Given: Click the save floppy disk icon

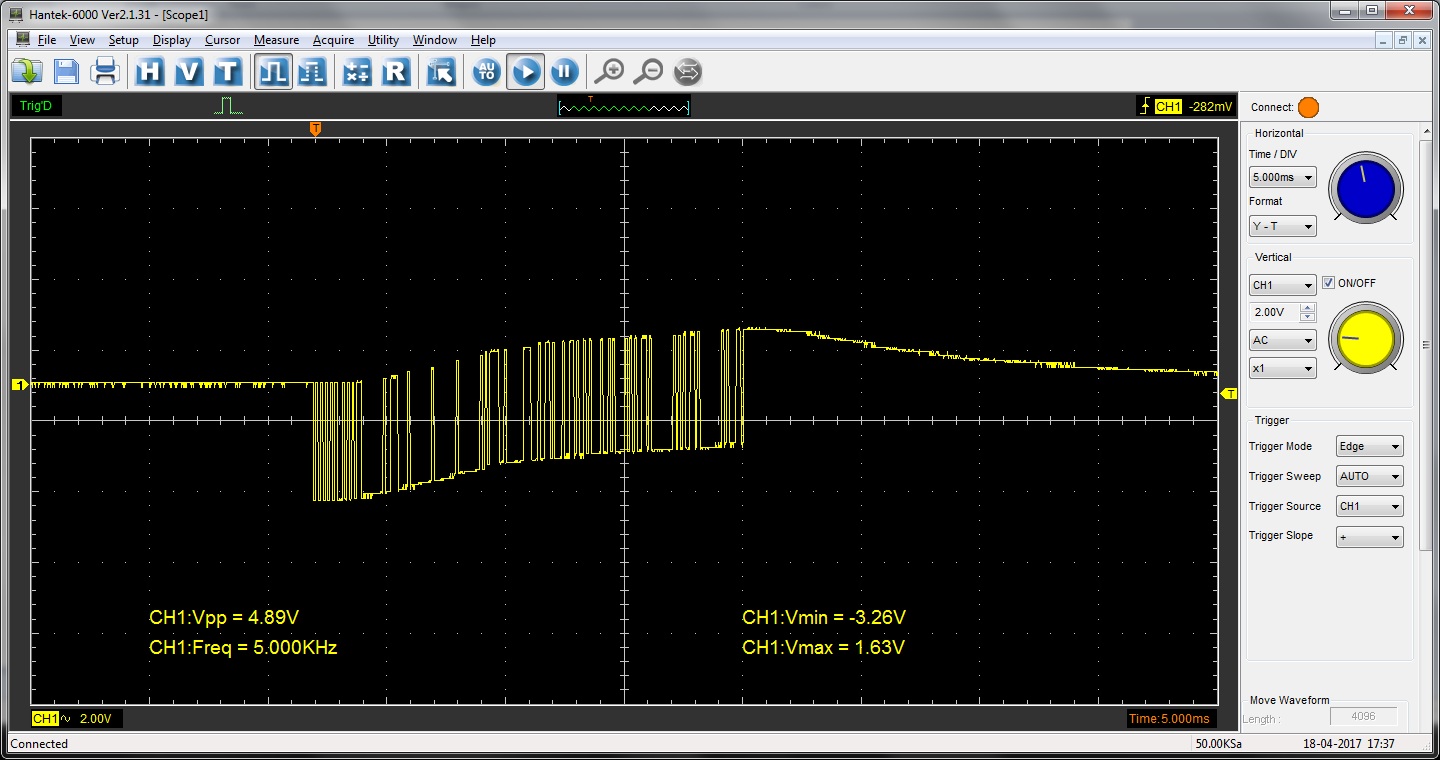Looking at the screenshot, I should [x=66, y=72].
